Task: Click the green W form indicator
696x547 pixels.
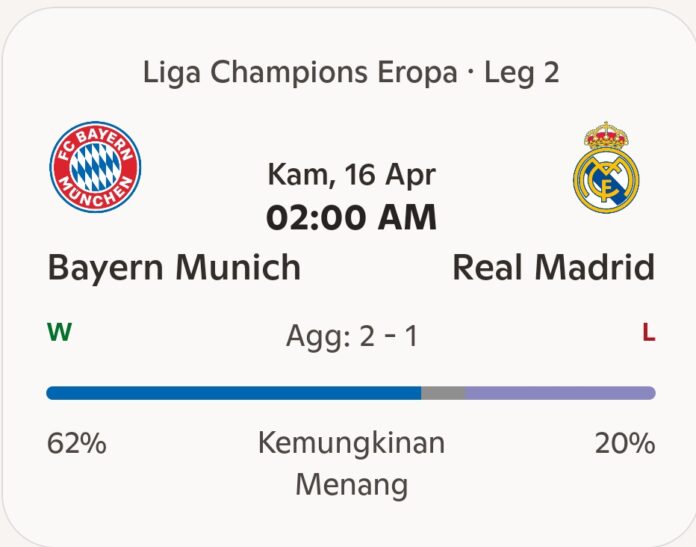Action: (x=59, y=333)
